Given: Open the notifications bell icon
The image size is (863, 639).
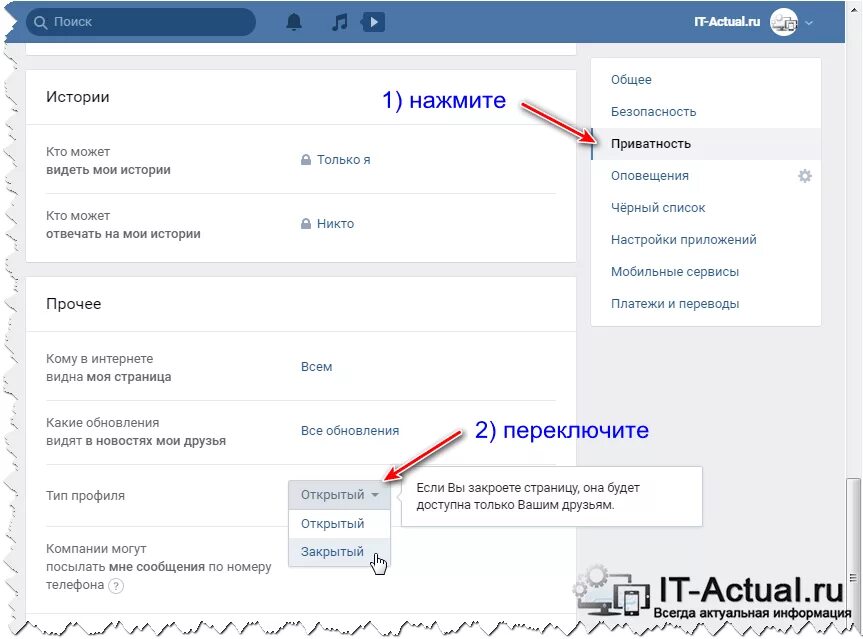Looking at the screenshot, I should coord(294,22).
